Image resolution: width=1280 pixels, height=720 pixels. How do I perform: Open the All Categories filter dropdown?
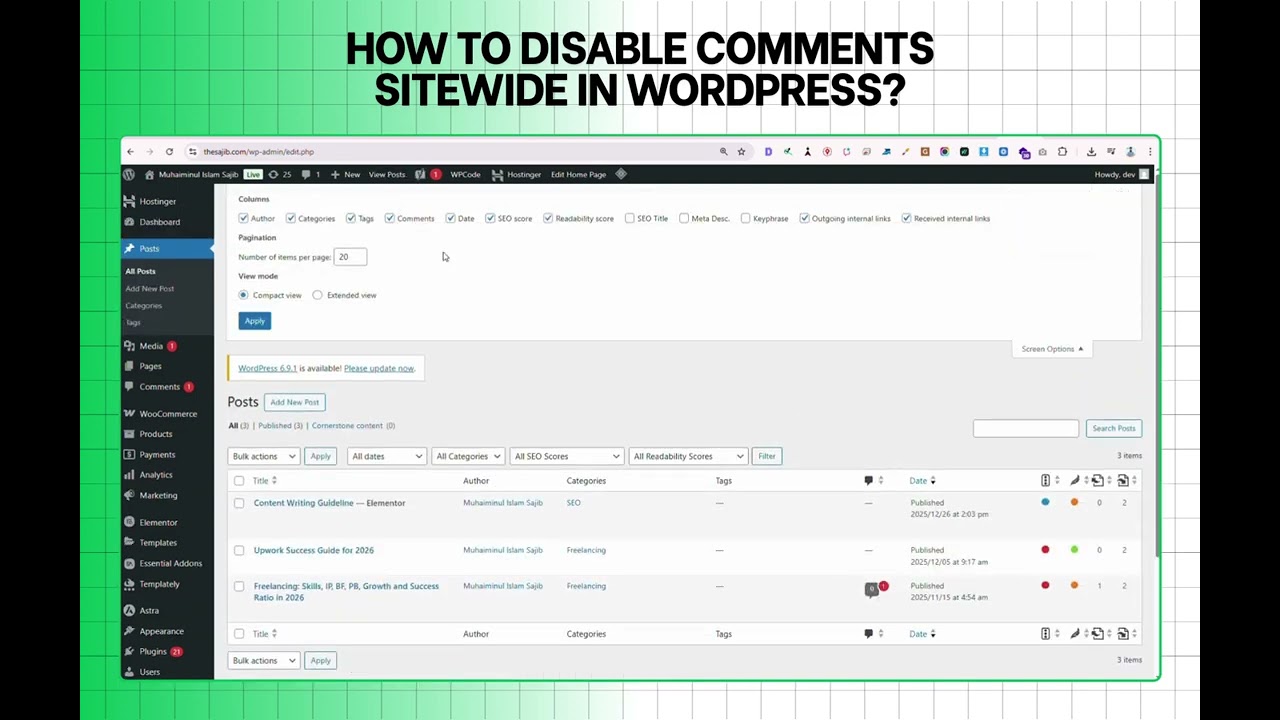[x=467, y=456]
